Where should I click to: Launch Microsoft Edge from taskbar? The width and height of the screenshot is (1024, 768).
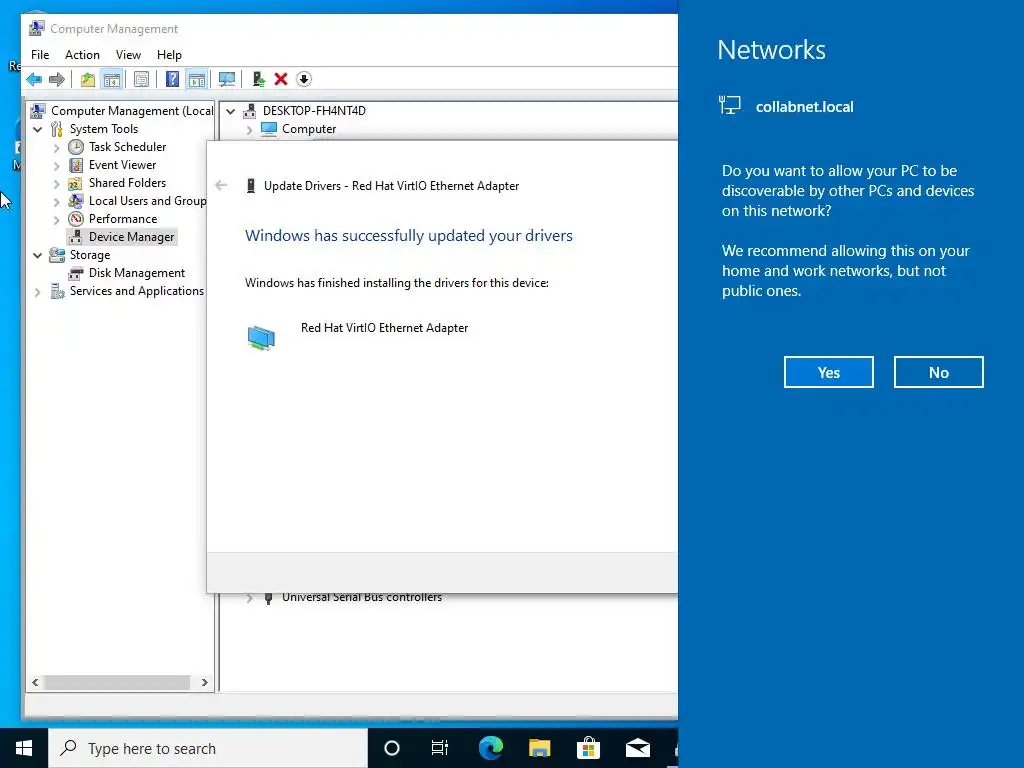[x=490, y=748]
